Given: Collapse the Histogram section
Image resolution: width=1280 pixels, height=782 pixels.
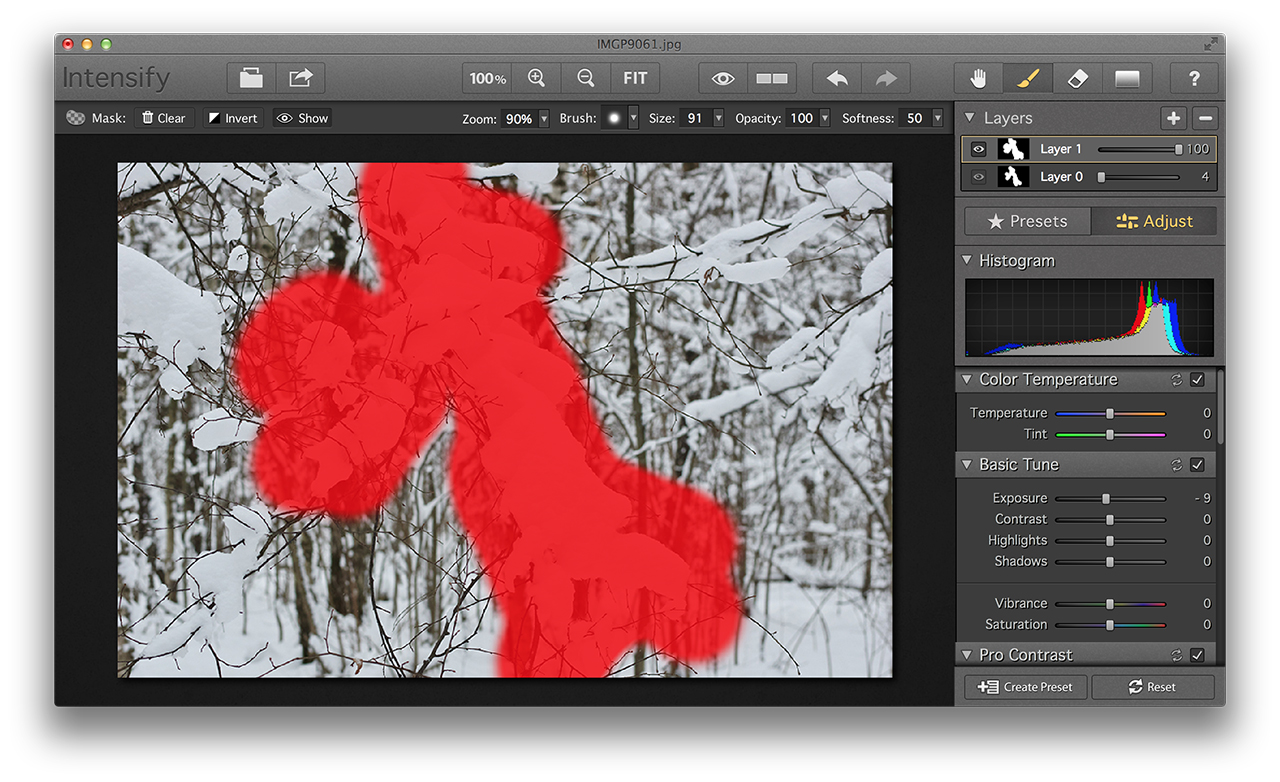Looking at the screenshot, I should (x=967, y=261).
